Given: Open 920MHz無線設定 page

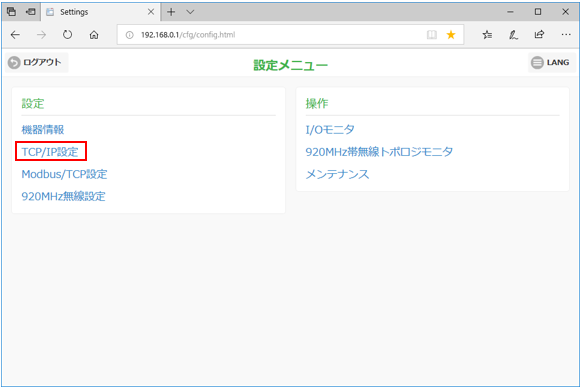Looking at the screenshot, I should (x=63, y=196).
